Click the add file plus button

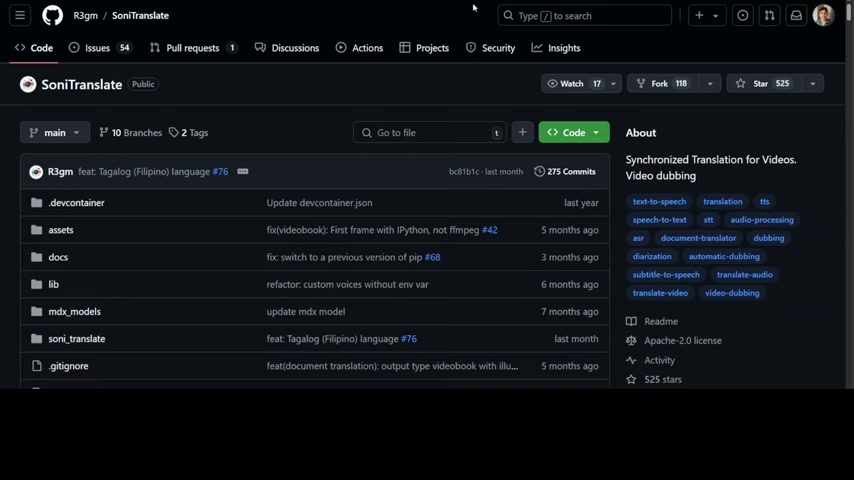(522, 132)
